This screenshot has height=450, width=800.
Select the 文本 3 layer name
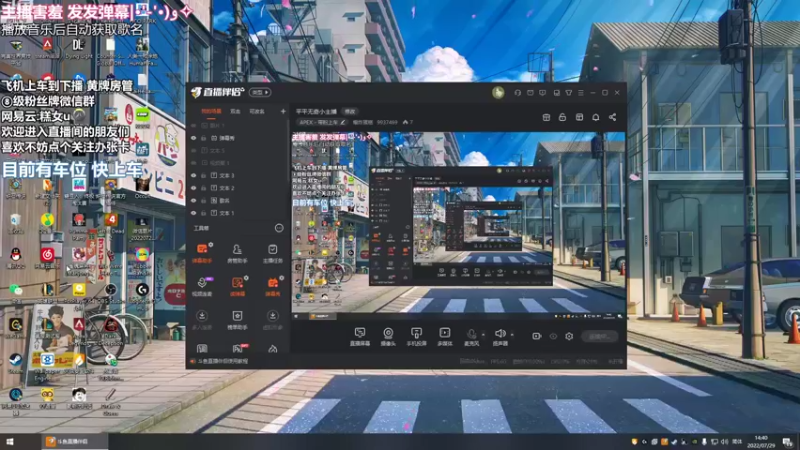point(227,176)
